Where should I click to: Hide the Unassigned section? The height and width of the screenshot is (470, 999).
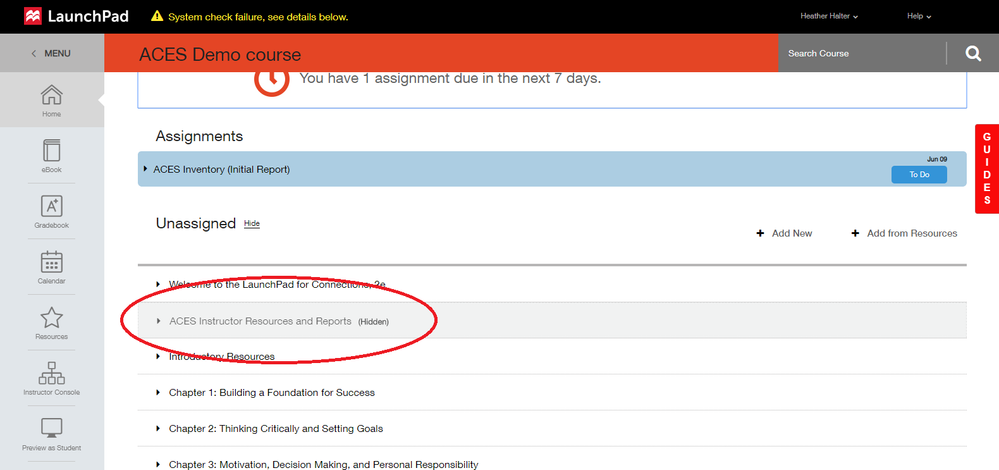tap(252, 224)
